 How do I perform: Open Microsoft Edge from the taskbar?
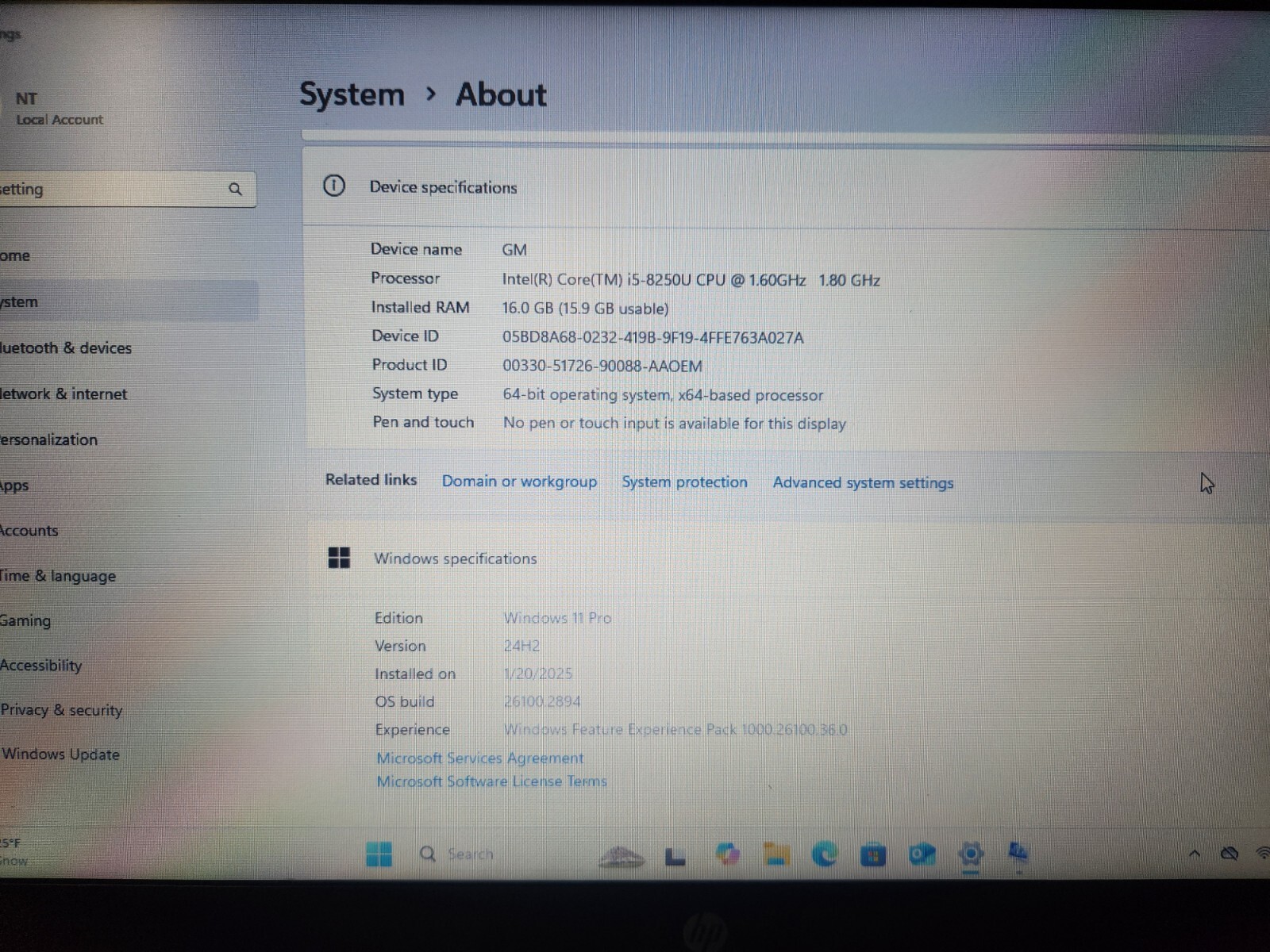825,854
